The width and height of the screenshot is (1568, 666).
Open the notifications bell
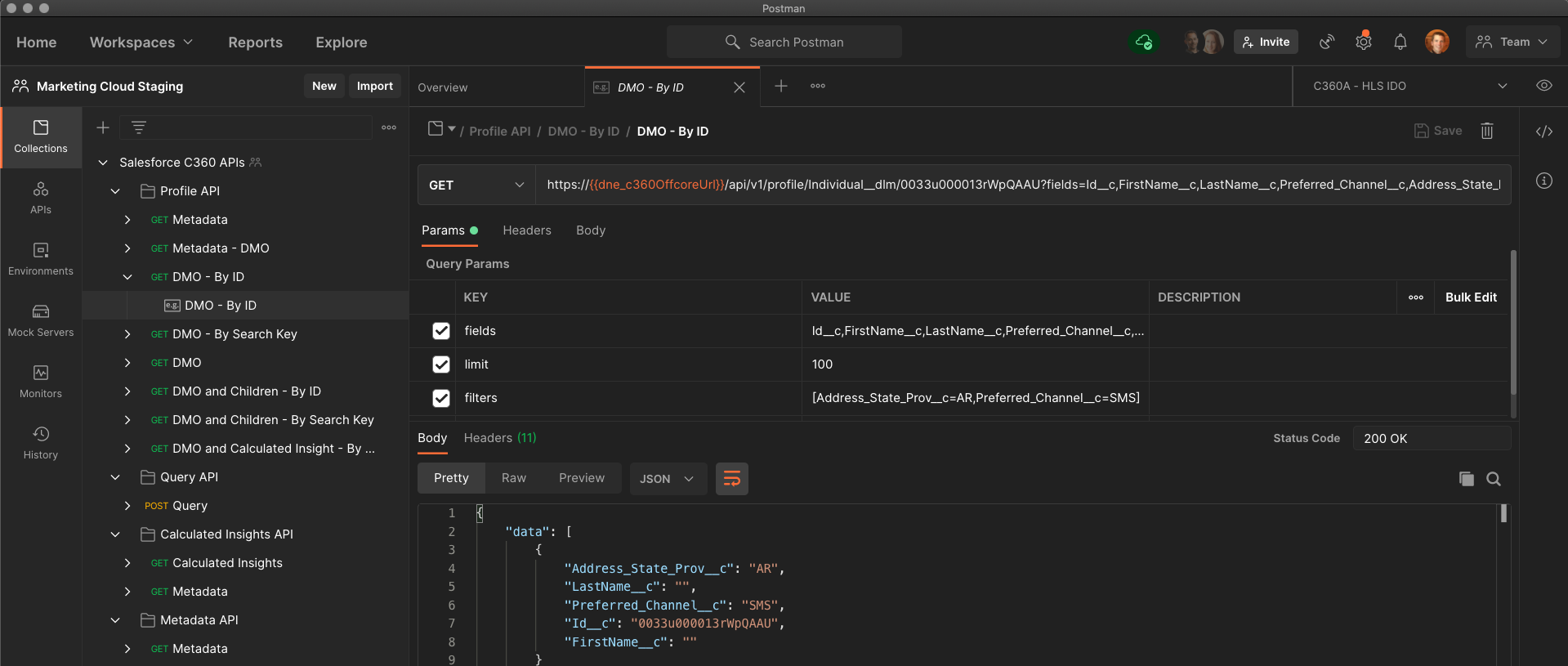1400,42
